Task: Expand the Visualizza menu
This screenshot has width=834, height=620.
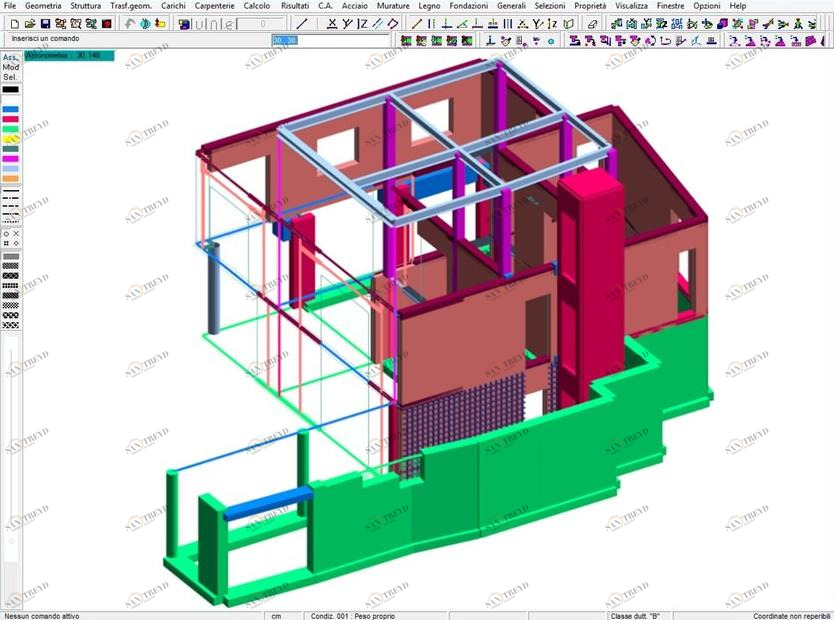Action: tap(631, 6)
